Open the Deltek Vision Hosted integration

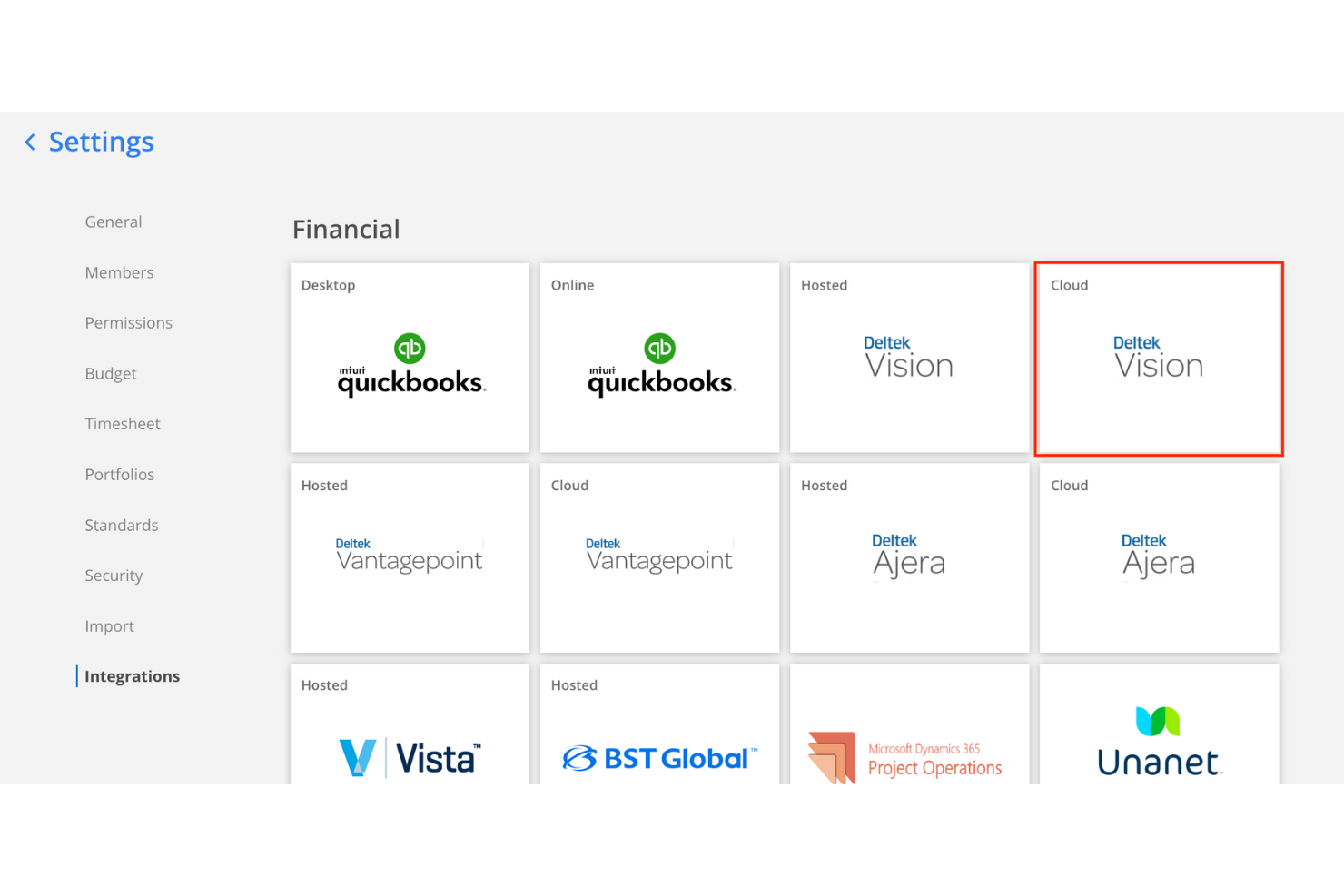click(909, 358)
